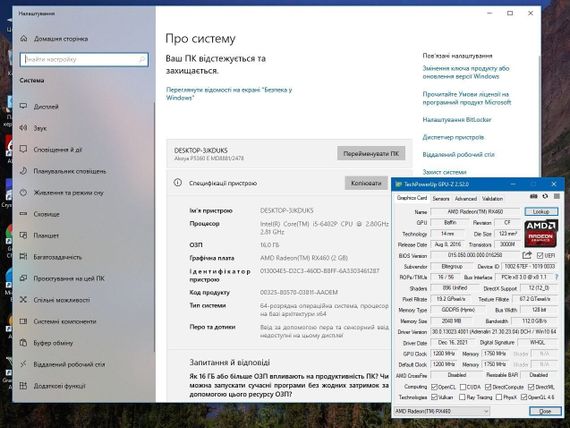Open the Віддалений робочий стіл related link
The height and width of the screenshot is (428, 570).
click(x=458, y=155)
